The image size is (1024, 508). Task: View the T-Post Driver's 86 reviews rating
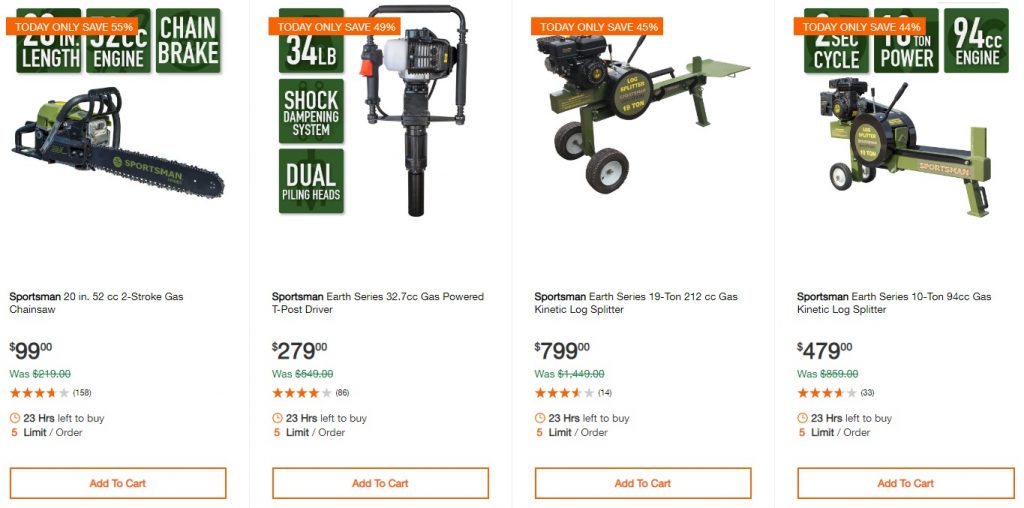click(311, 393)
